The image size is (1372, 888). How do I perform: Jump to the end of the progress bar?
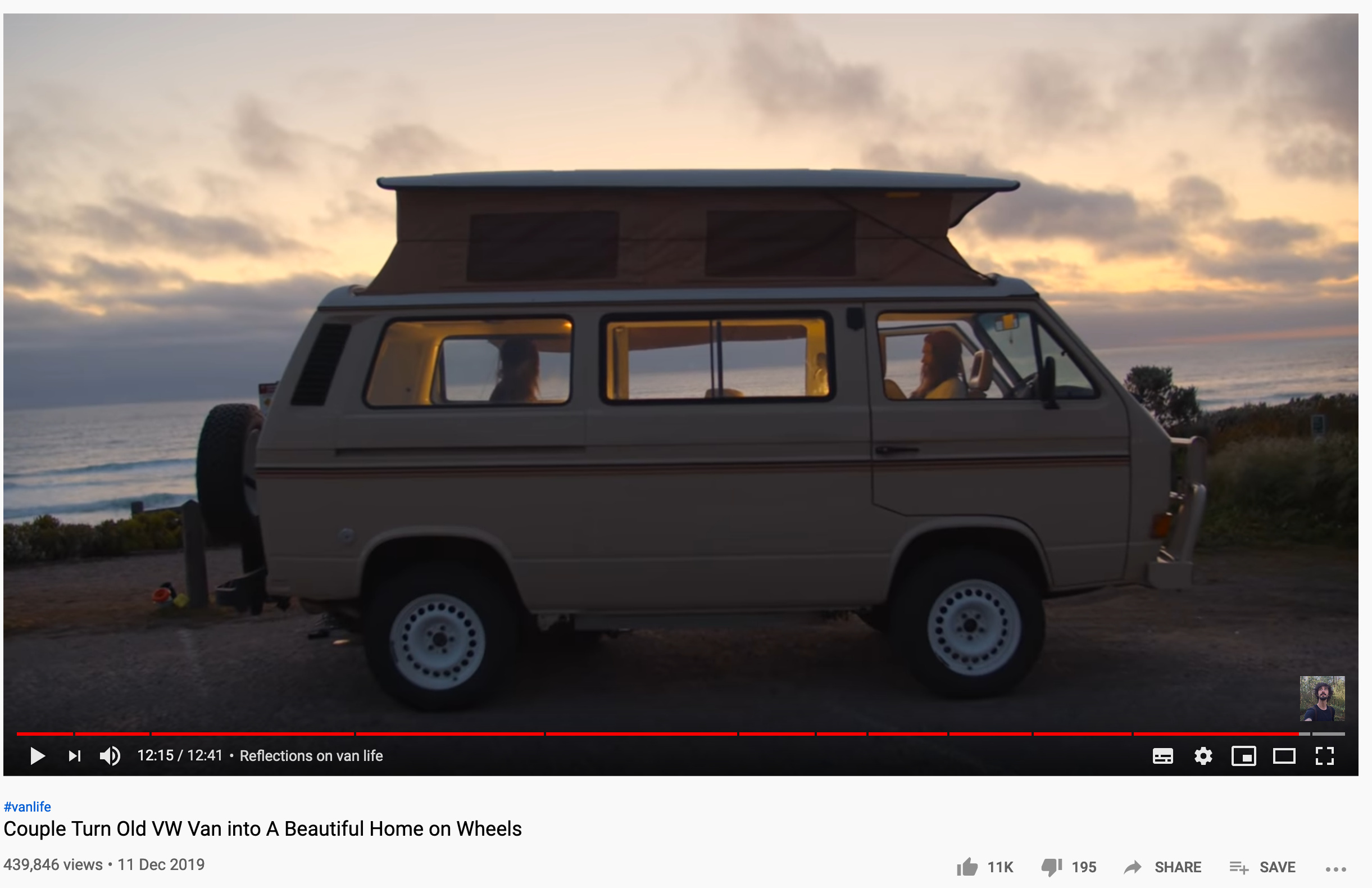(x=1343, y=733)
